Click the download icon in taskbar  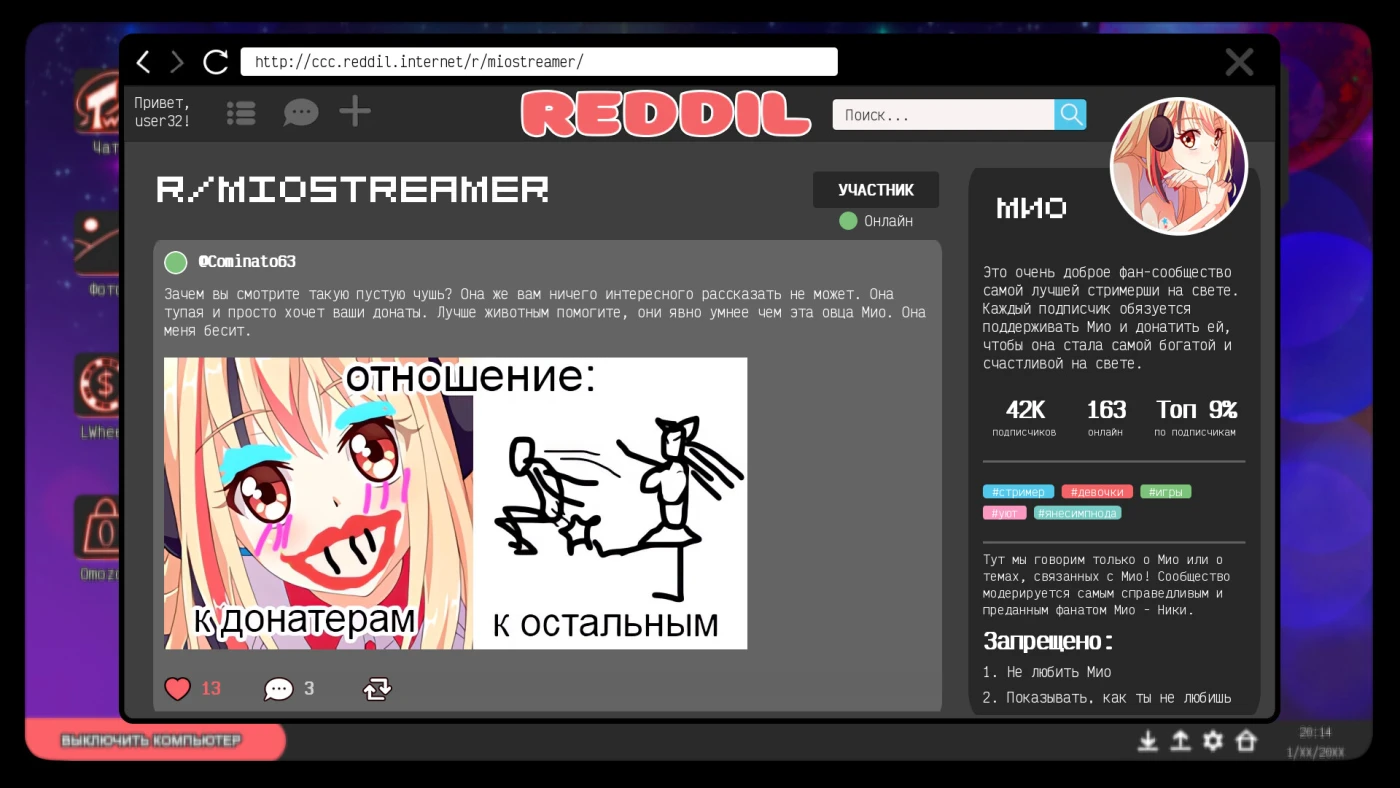(x=1148, y=741)
